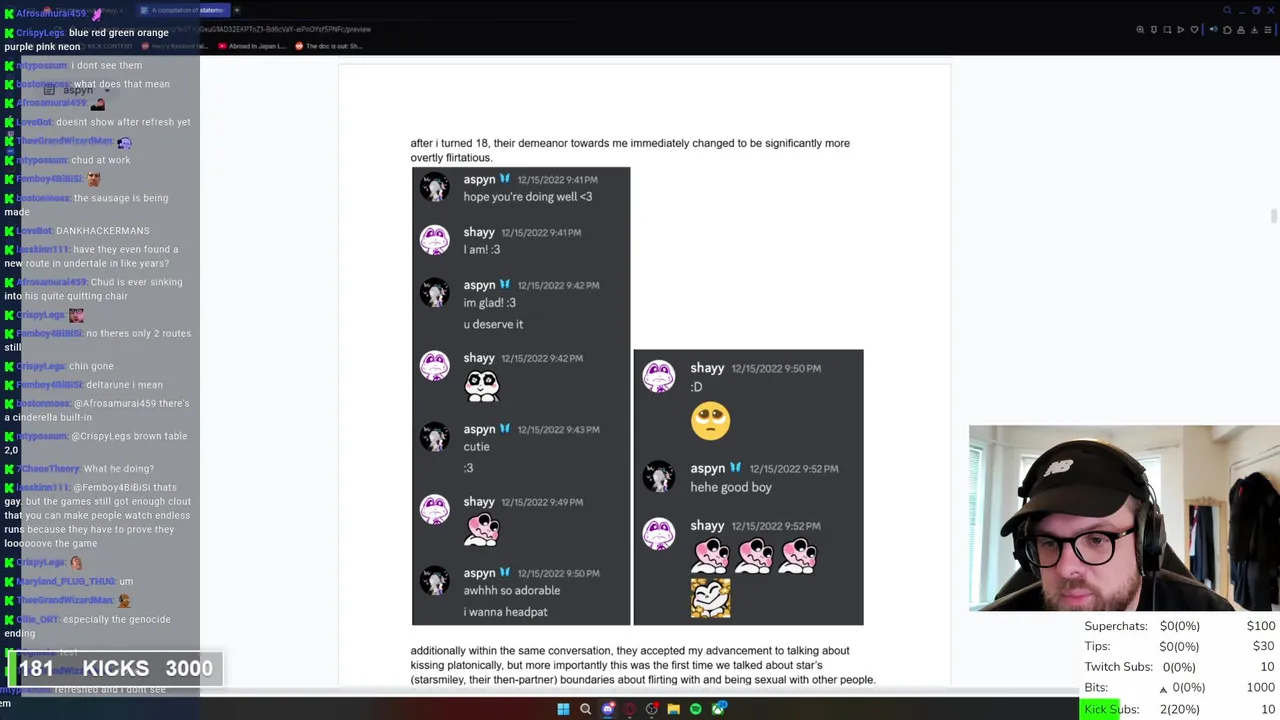Open Spotify from the taskbar
Screen dimensions: 1280x720
(x=696, y=709)
